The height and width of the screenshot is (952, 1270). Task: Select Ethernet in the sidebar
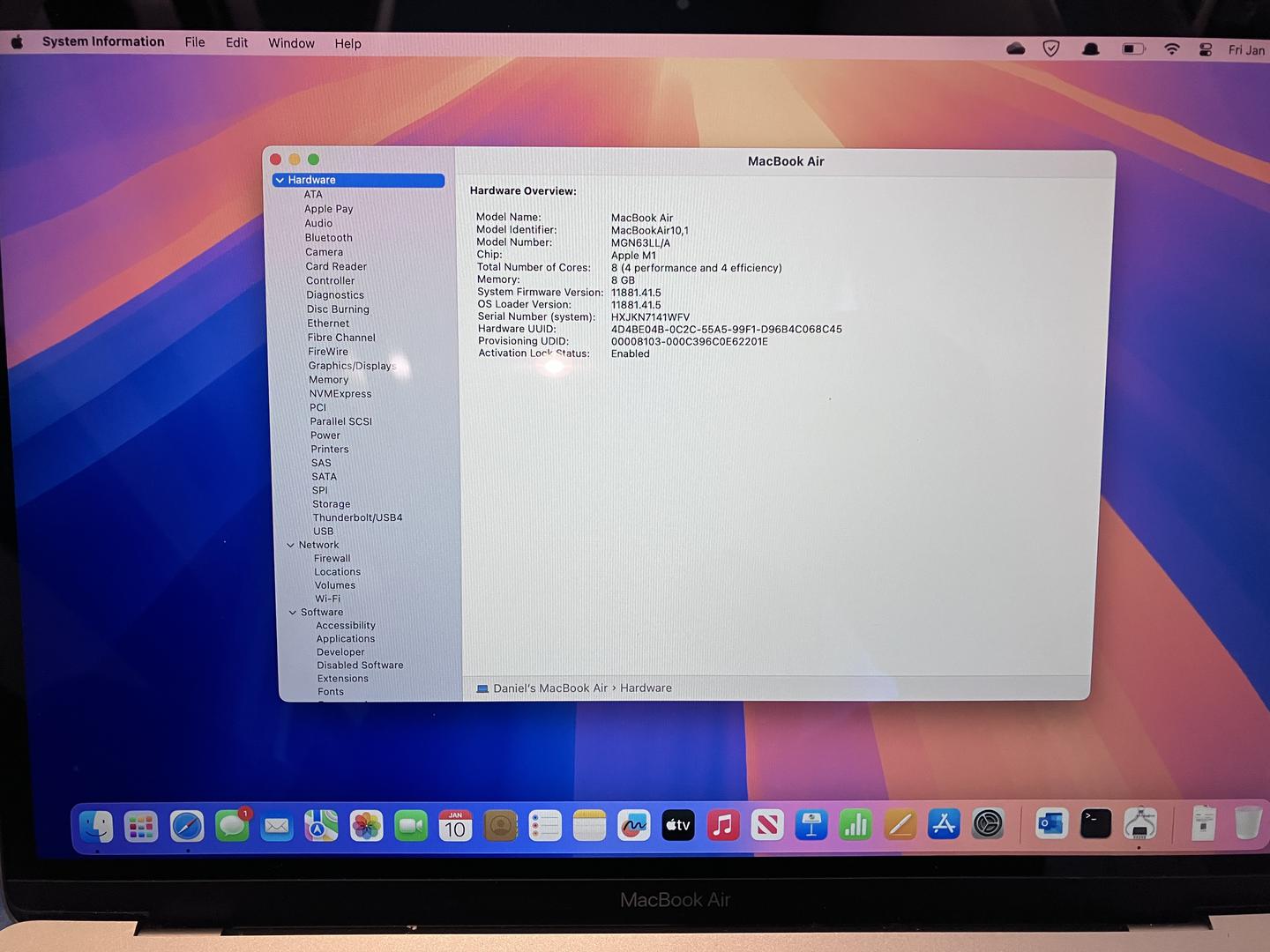328,324
